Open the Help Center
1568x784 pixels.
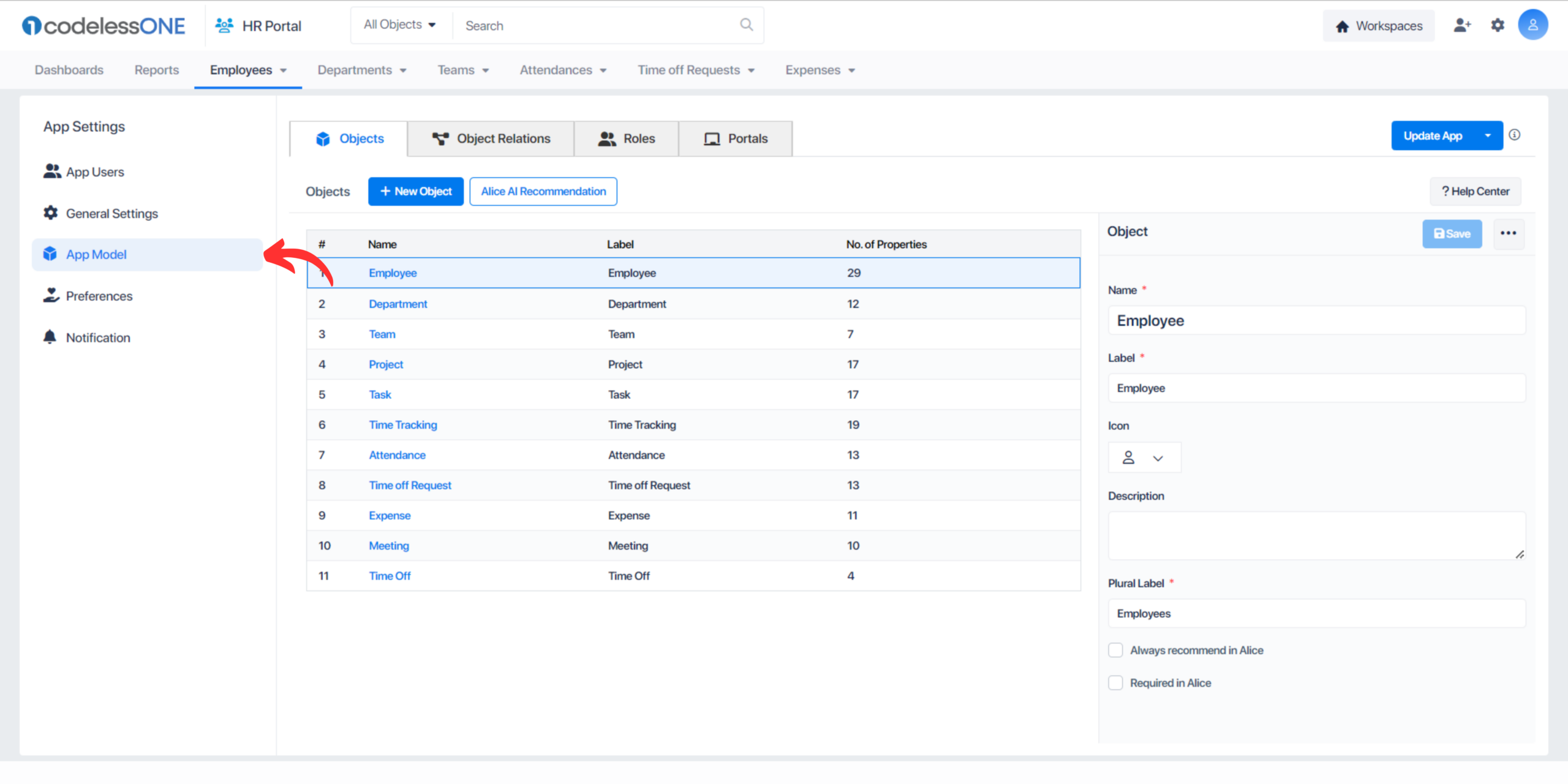pyautogui.click(x=1476, y=191)
